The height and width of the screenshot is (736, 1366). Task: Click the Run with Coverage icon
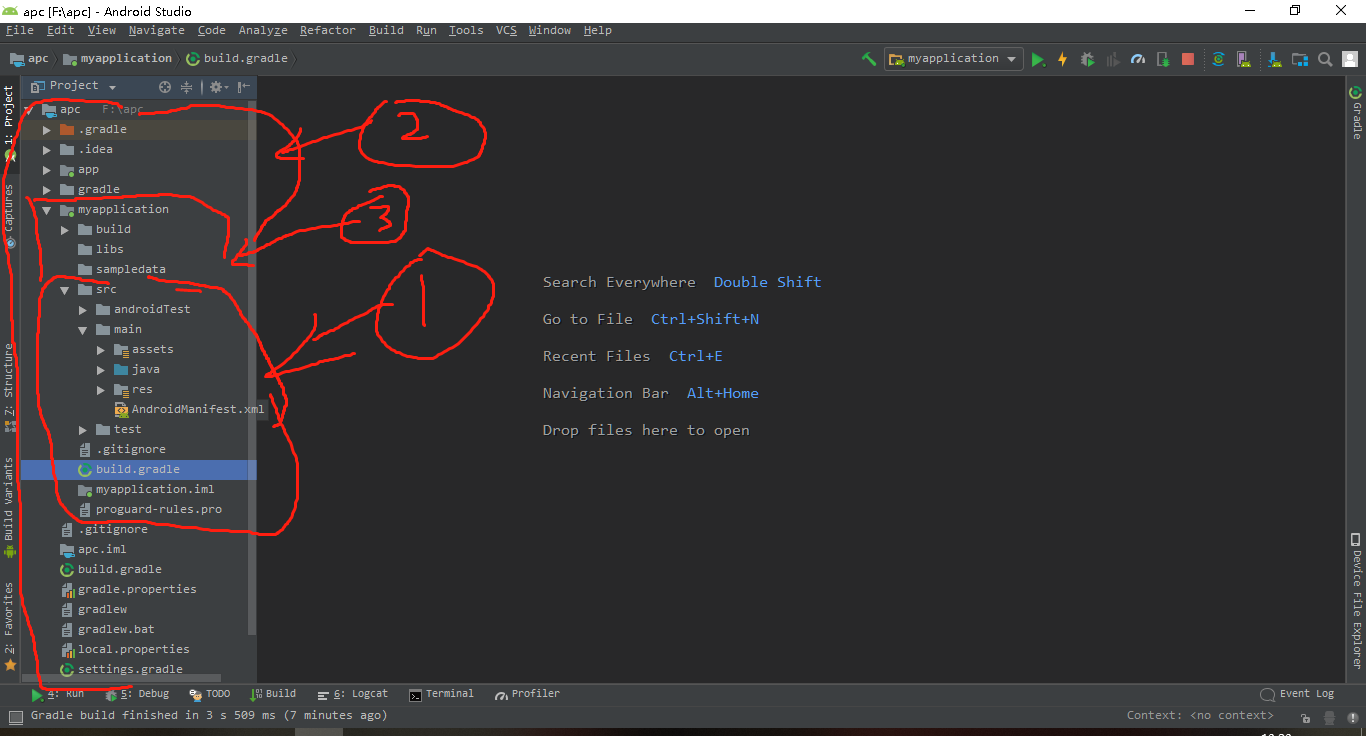(x=1112, y=59)
